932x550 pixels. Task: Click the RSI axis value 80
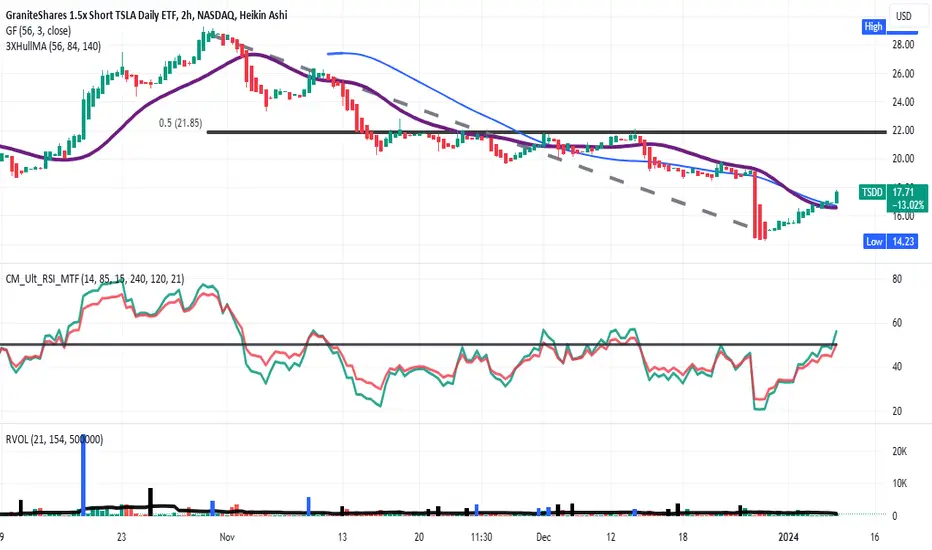897,279
